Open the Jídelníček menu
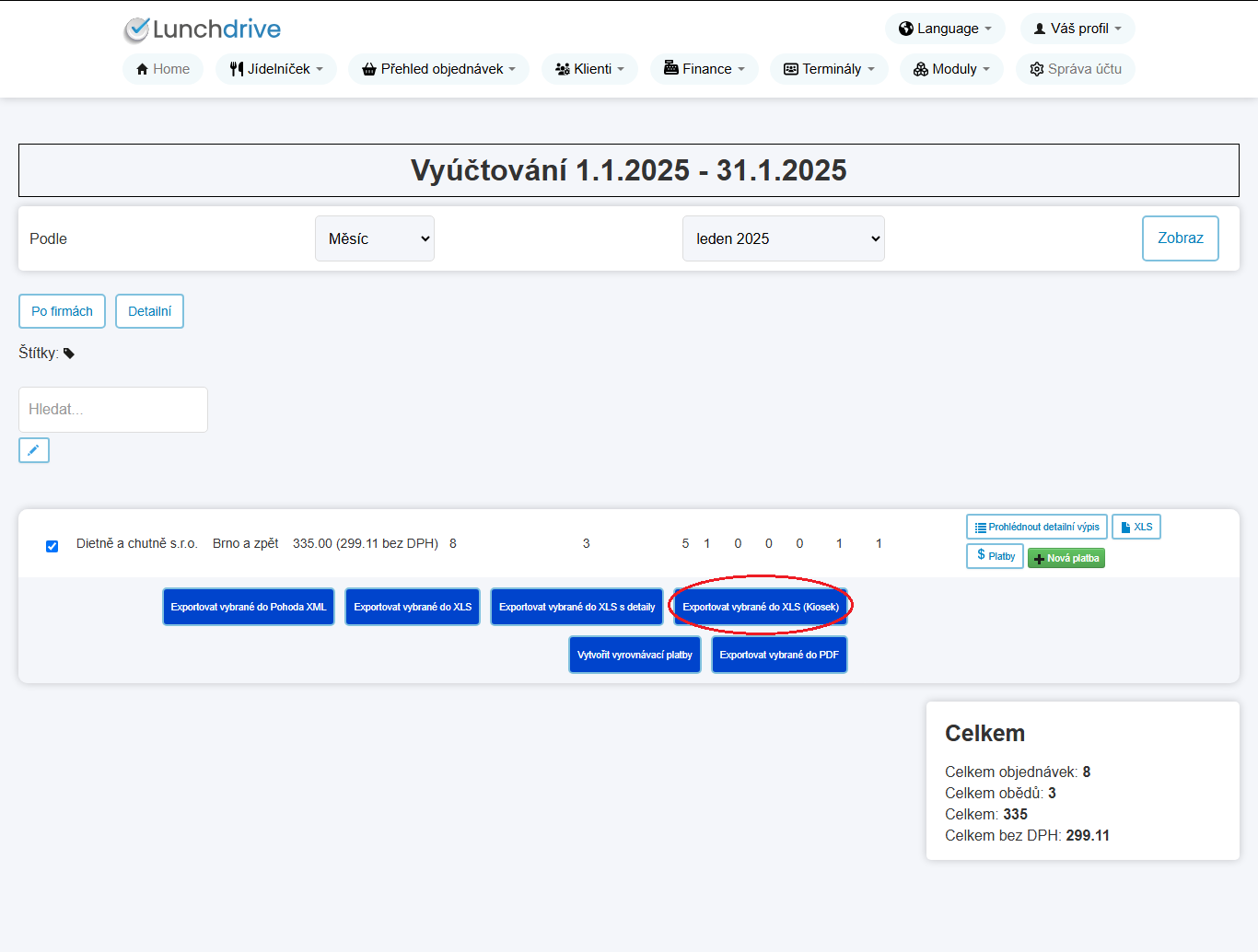The width and height of the screenshot is (1258, 952). coord(276,69)
